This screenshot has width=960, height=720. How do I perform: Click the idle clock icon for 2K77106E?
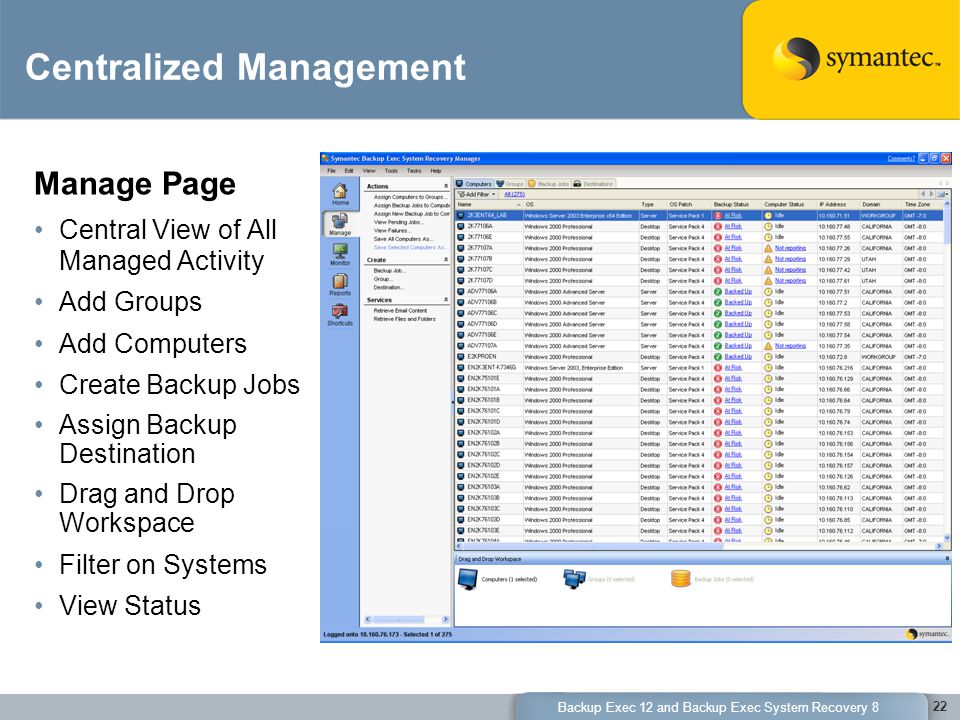[x=768, y=237]
